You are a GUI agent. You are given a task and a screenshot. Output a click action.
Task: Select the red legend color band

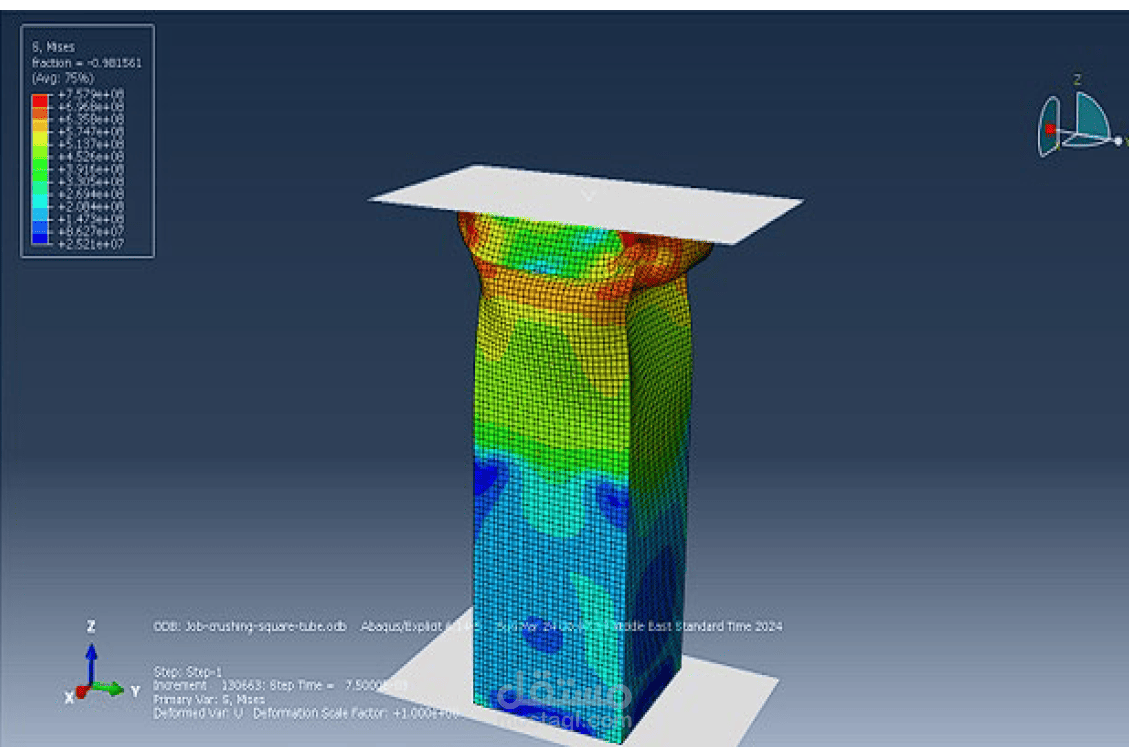[x=40, y=101]
